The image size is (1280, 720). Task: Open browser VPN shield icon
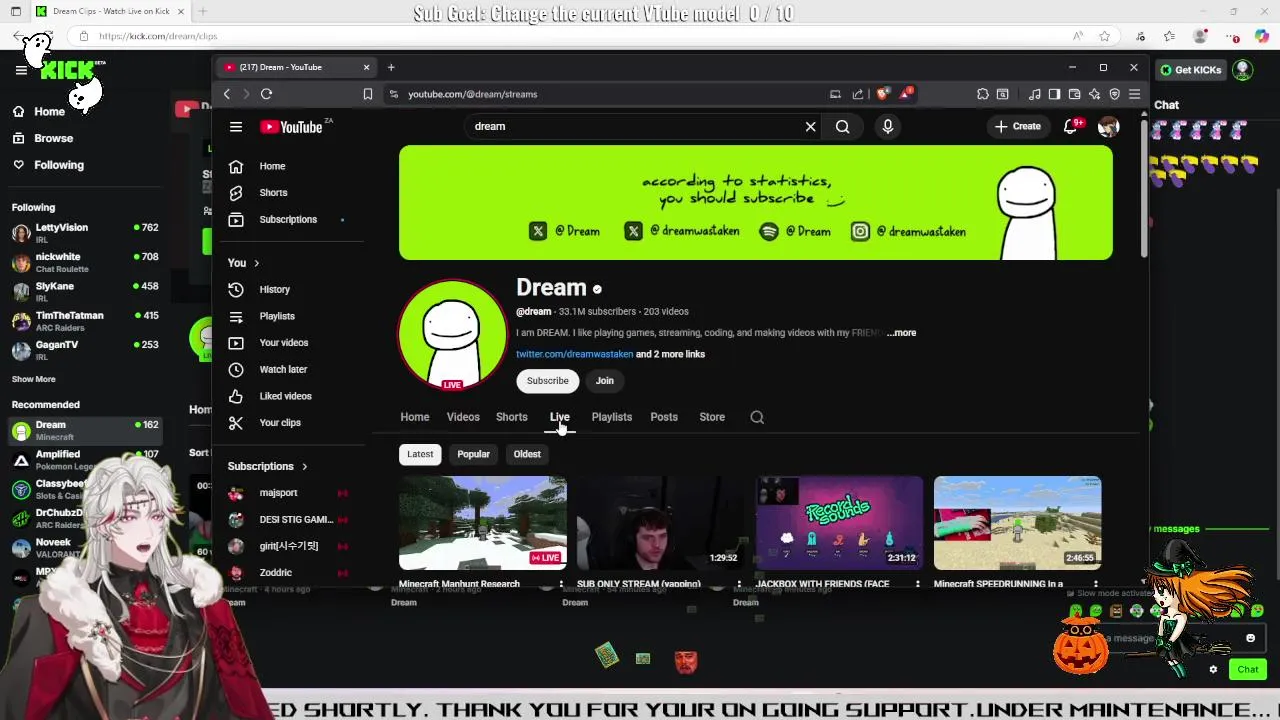1114,94
